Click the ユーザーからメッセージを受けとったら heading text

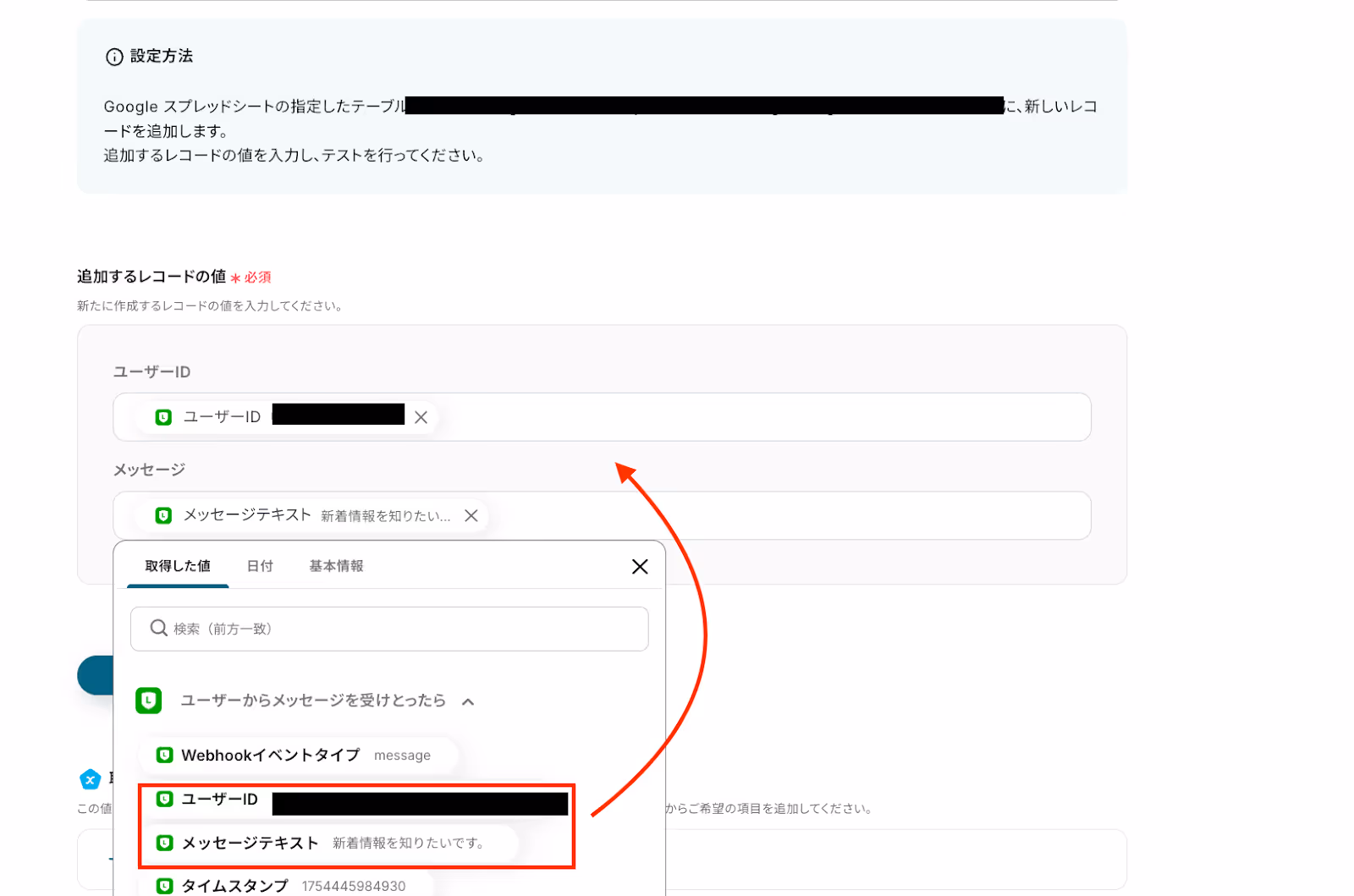[x=313, y=701]
